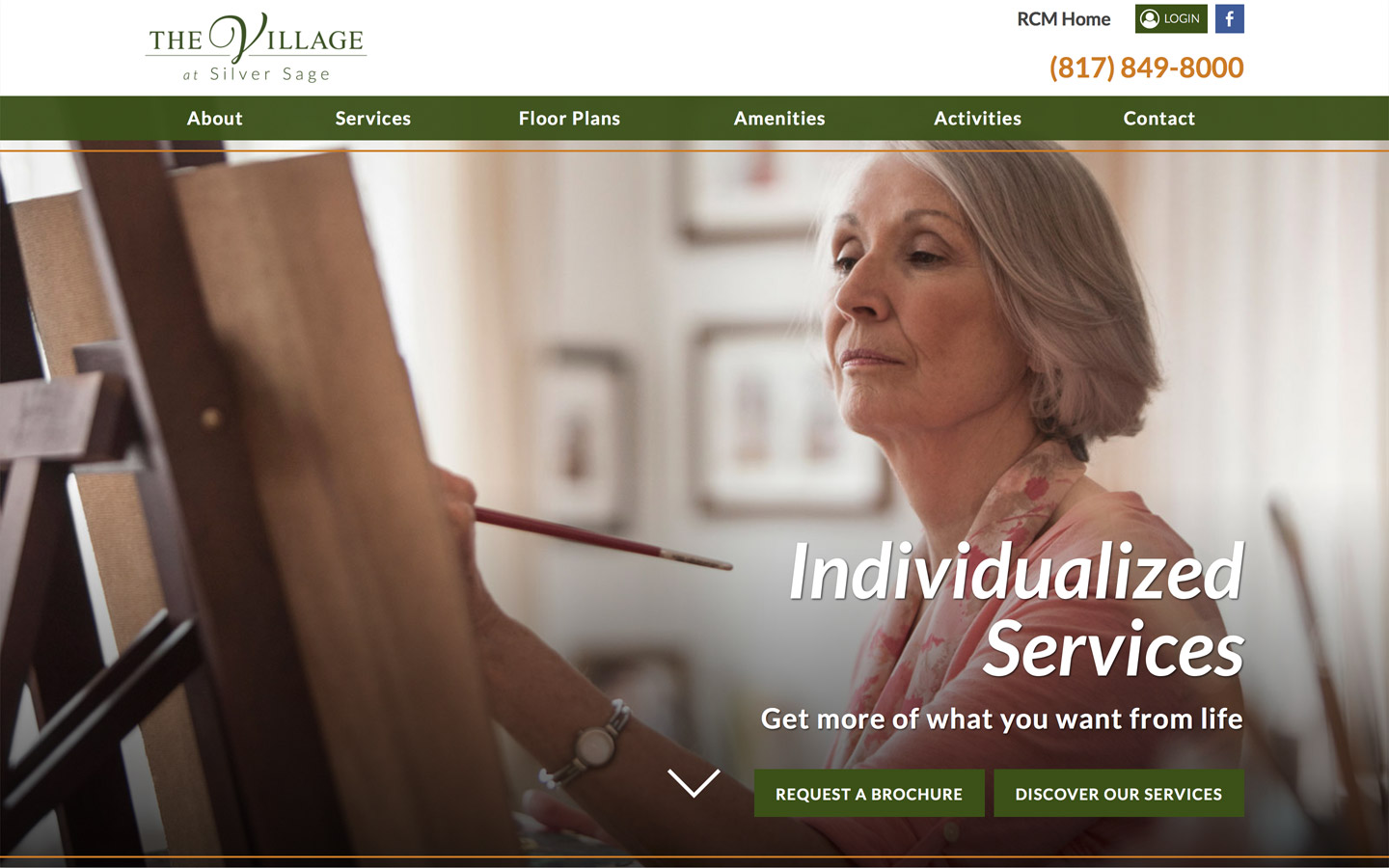
Task: Click the tagline Get more of what you want
Action: coord(1001,719)
